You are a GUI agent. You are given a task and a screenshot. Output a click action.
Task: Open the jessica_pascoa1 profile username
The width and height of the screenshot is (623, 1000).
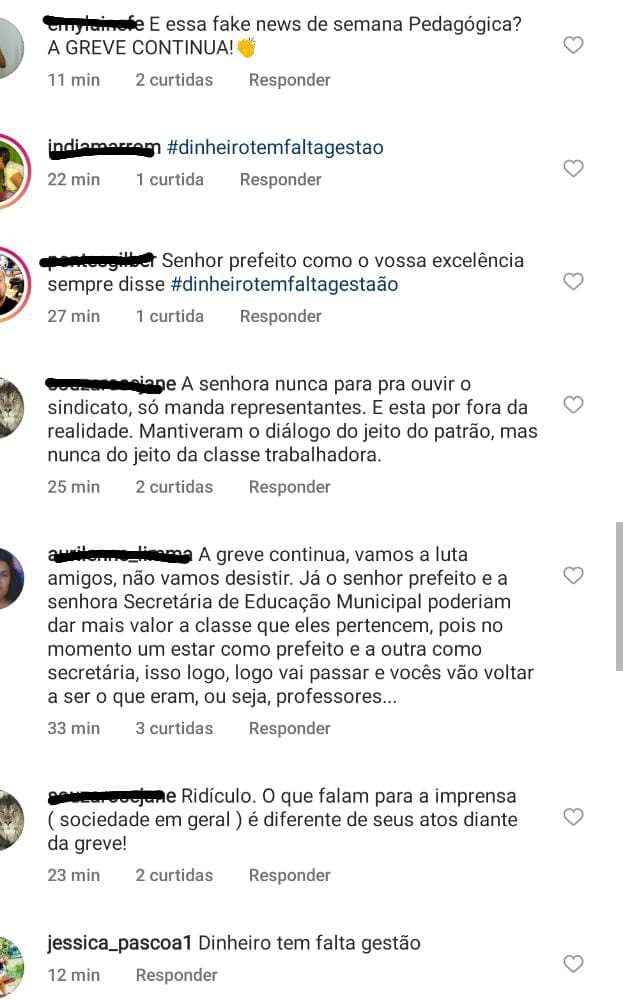(x=119, y=943)
